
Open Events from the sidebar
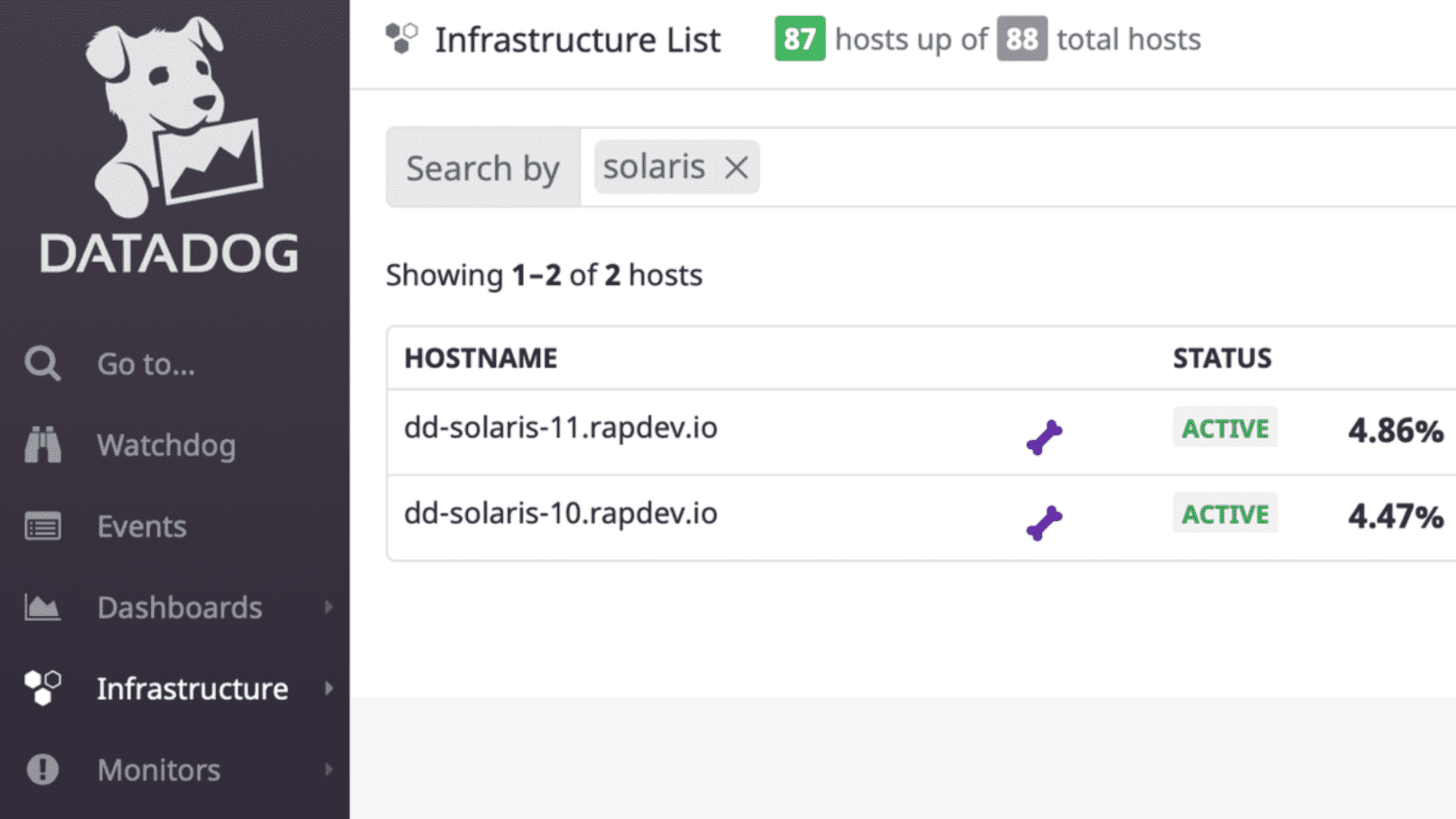142,526
